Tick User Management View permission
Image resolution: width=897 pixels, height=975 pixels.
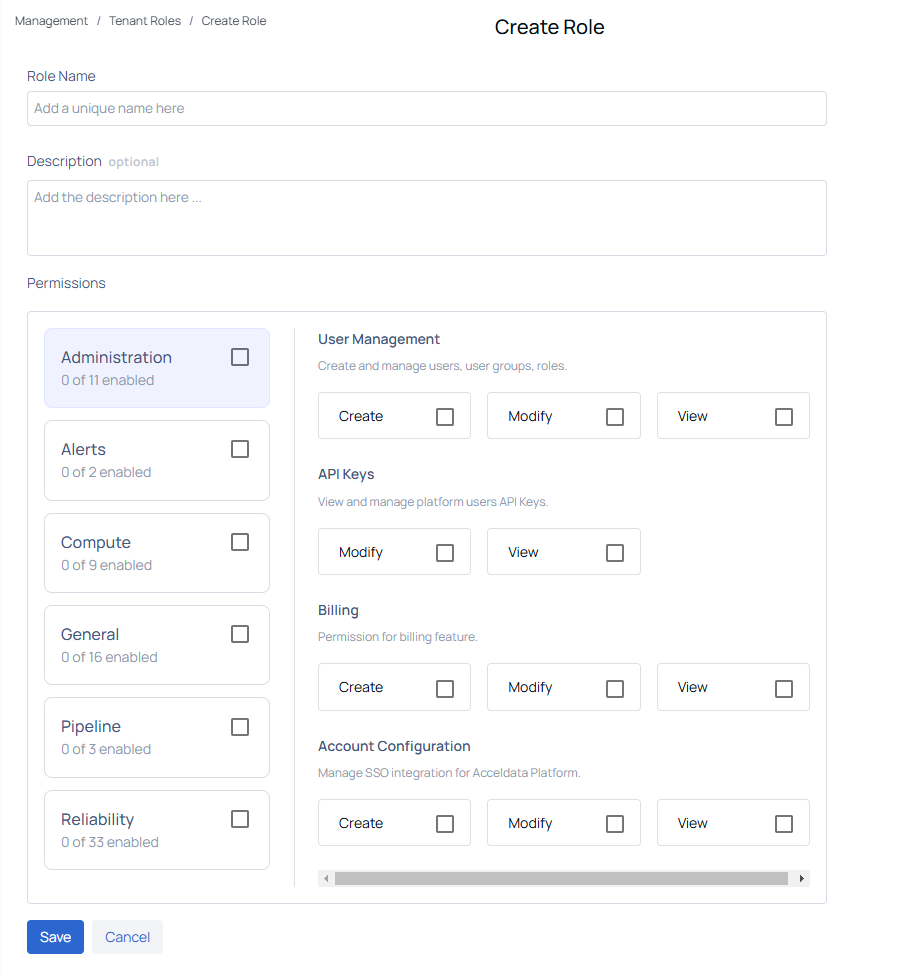[x=784, y=417]
